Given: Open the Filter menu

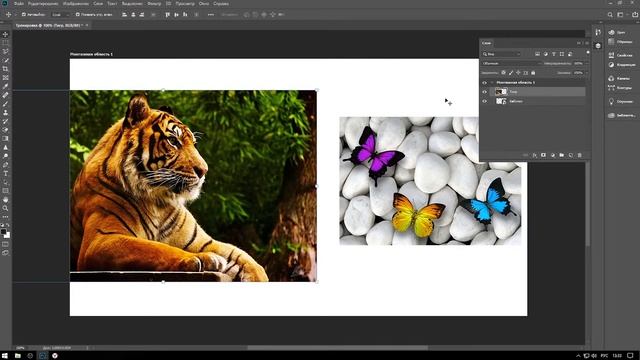Looking at the screenshot, I should (154, 4).
